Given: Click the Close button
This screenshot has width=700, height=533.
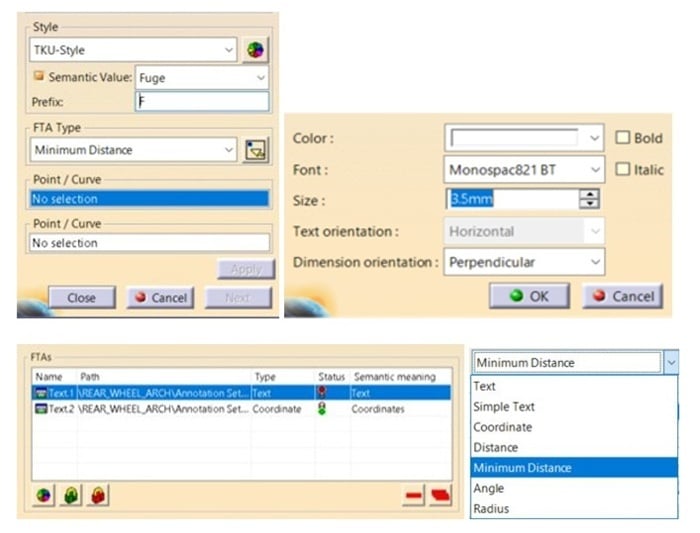Looking at the screenshot, I should coord(82,298).
